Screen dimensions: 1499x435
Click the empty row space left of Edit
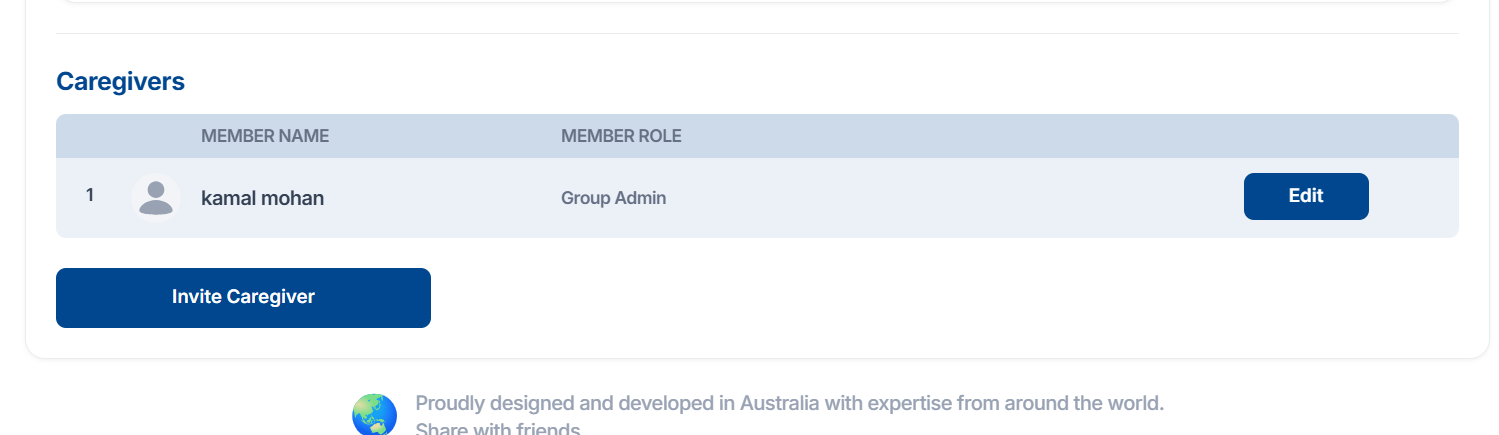point(950,198)
